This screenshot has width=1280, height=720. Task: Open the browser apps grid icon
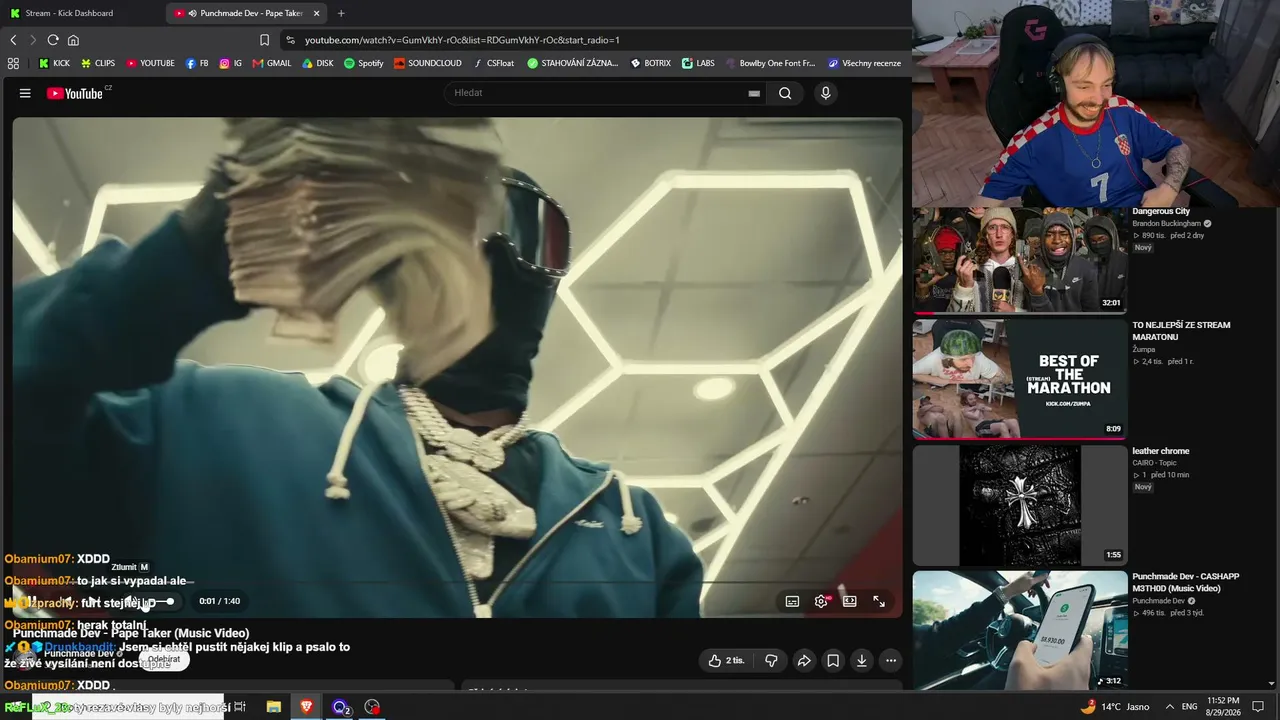click(13, 63)
